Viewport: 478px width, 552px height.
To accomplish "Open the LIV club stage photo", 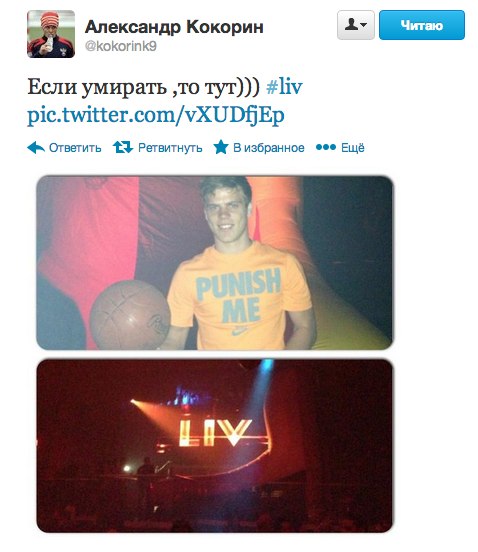I will 215,446.
